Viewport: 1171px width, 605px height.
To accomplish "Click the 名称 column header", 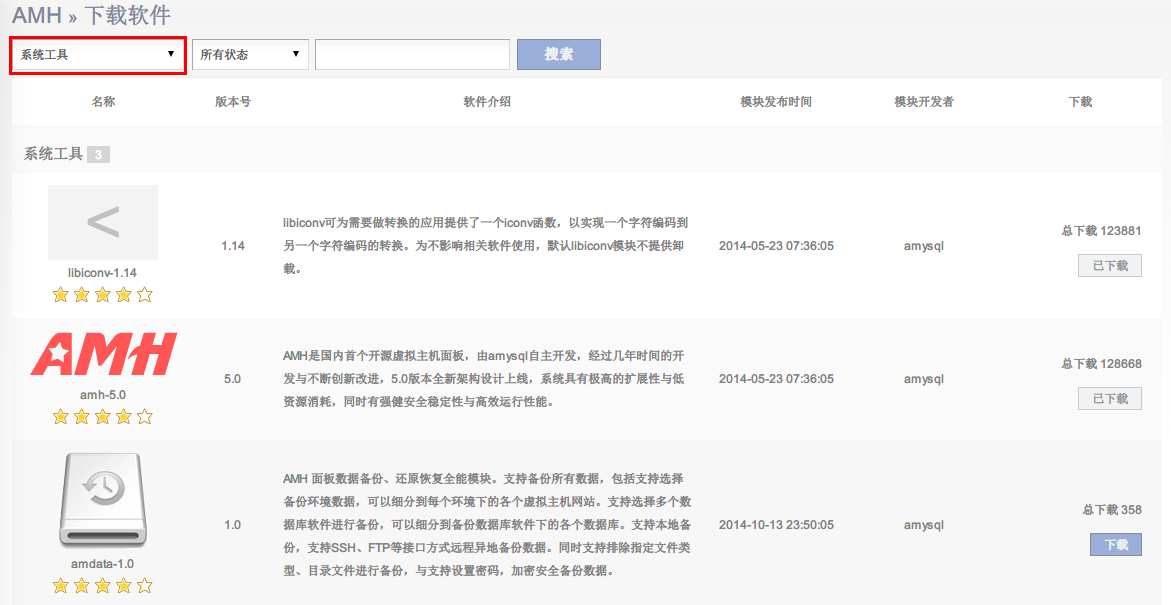I will coord(103,102).
